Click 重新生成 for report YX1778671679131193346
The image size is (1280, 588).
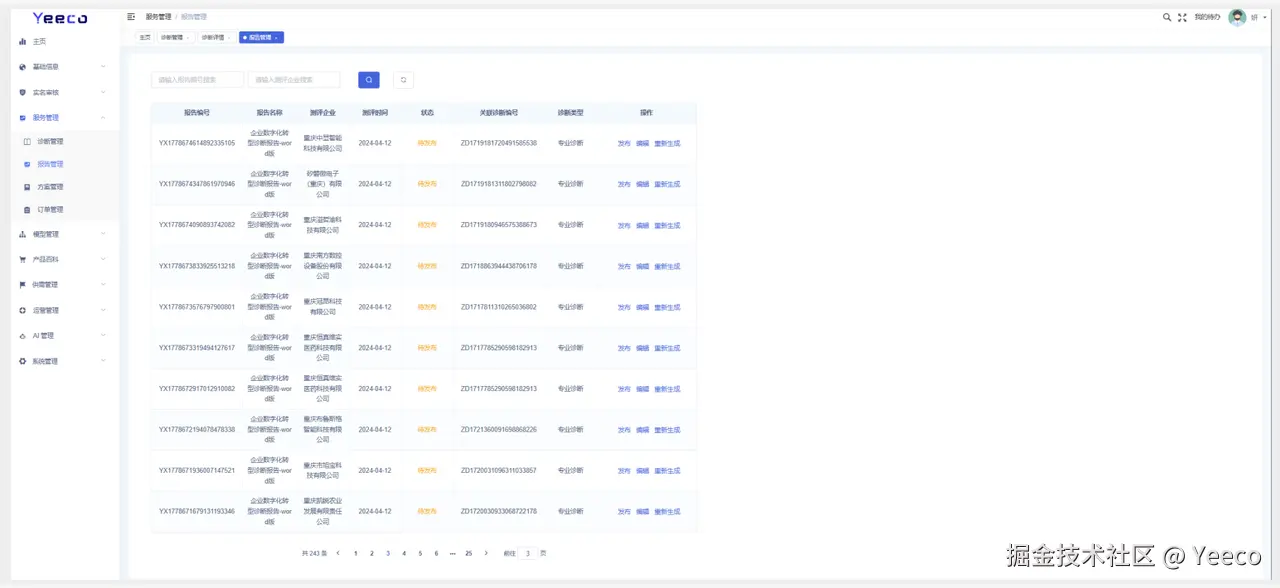coord(667,511)
